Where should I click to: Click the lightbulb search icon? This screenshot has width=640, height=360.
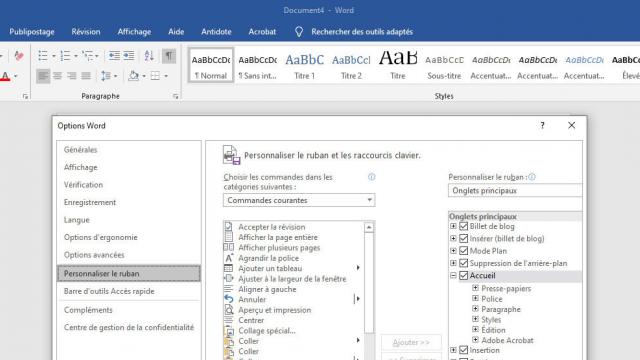[299, 32]
